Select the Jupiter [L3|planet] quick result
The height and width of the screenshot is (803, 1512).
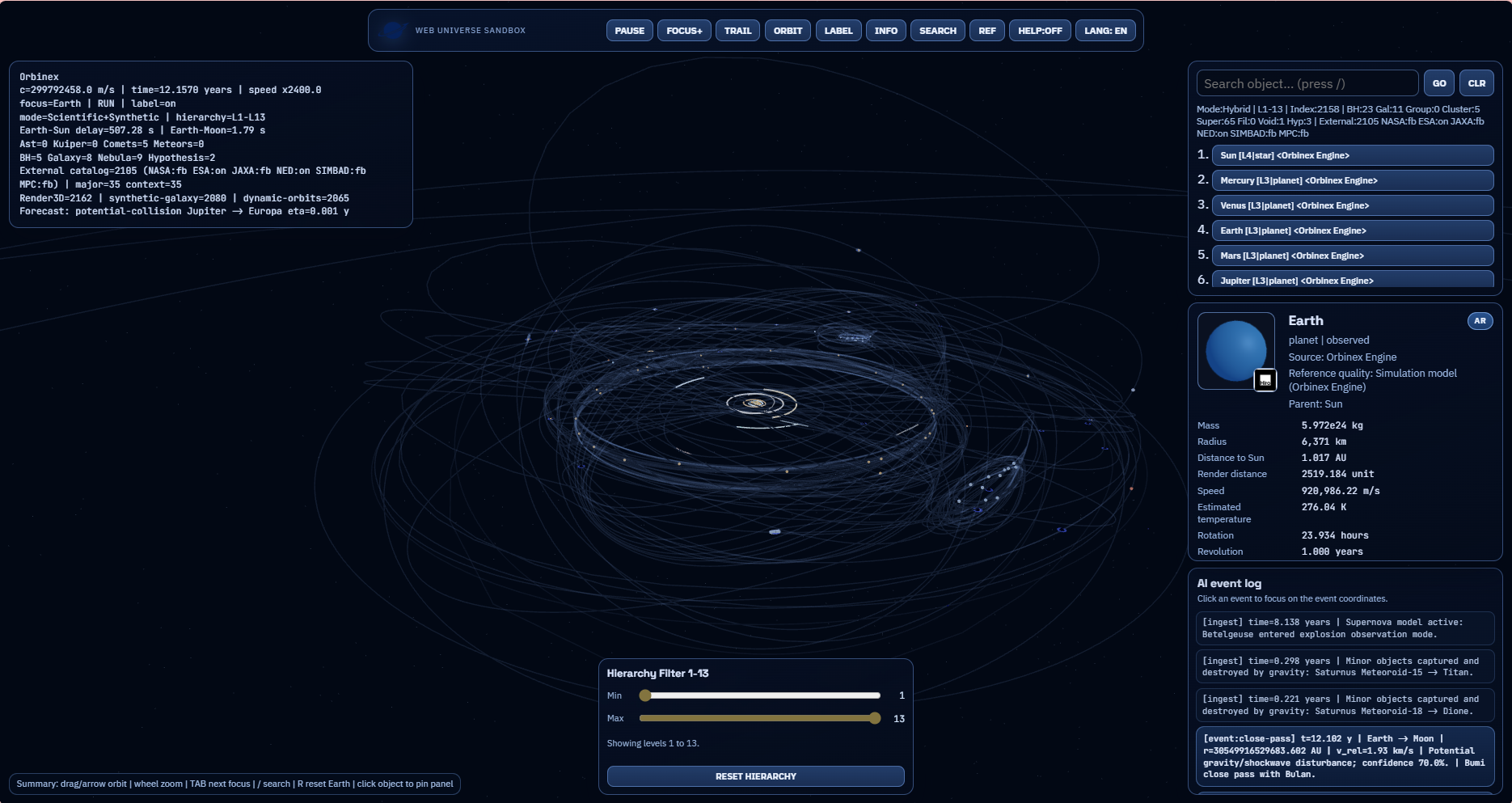pos(1353,279)
